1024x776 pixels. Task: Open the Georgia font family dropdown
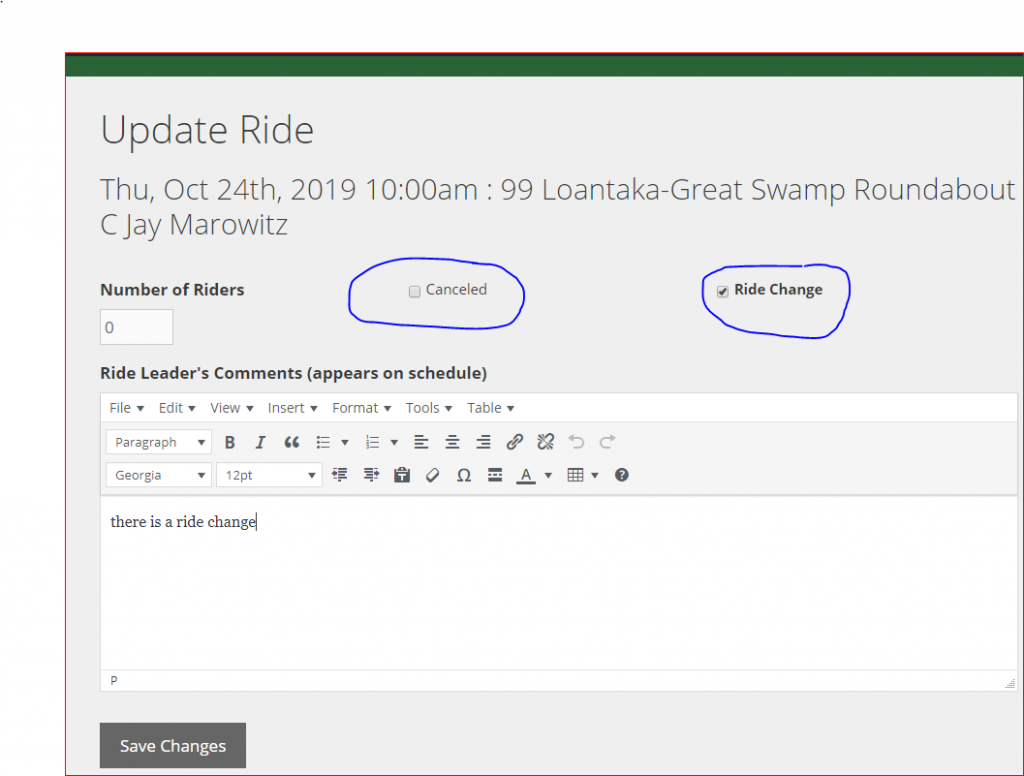click(x=158, y=475)
